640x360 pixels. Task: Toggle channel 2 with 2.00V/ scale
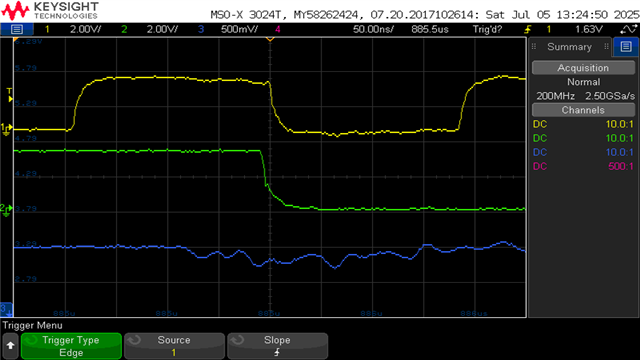(149, 29)
